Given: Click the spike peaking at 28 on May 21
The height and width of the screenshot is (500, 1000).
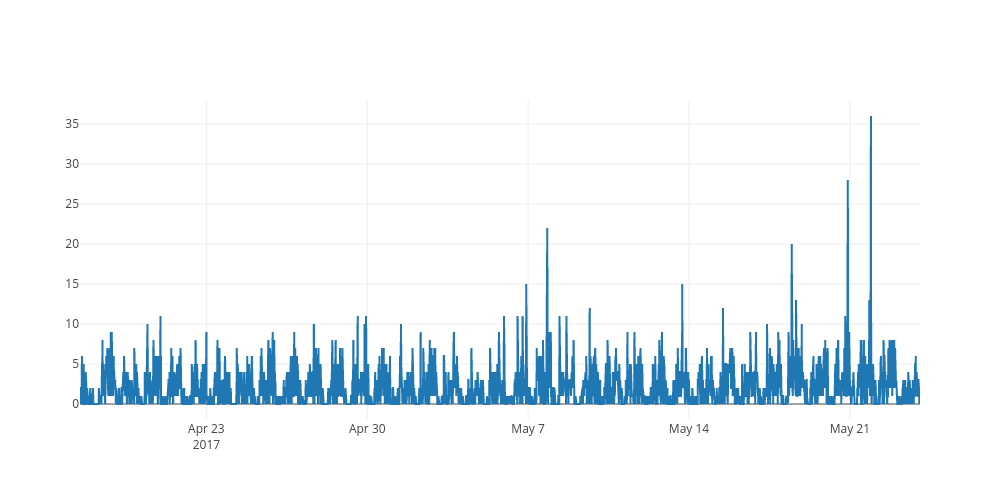Looking at the screenshot, I should [848, 182].
